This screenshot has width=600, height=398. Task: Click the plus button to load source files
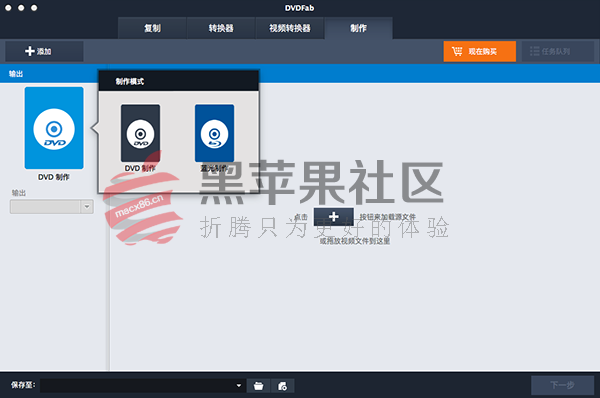[334, 217]
